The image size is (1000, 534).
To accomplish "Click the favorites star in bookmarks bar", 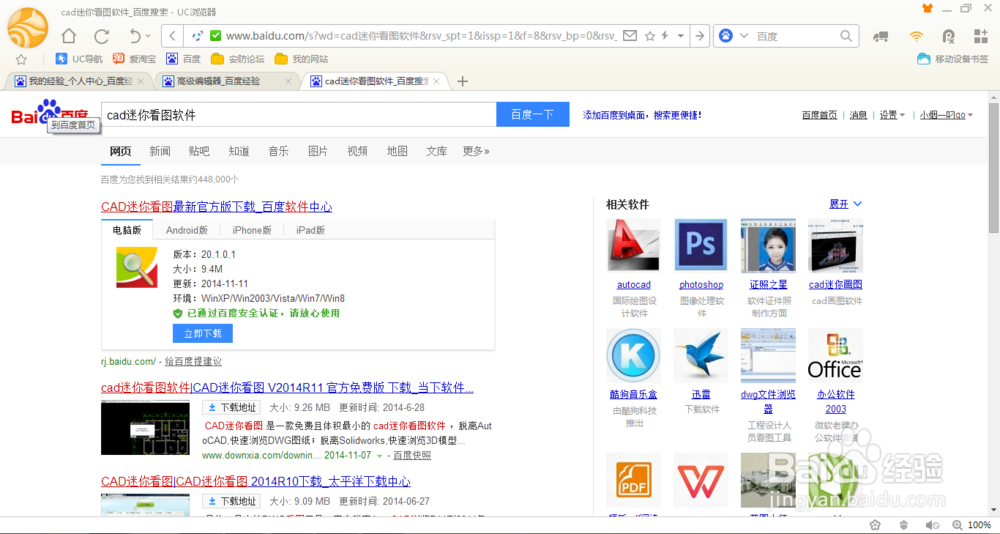I will [21, 59].
